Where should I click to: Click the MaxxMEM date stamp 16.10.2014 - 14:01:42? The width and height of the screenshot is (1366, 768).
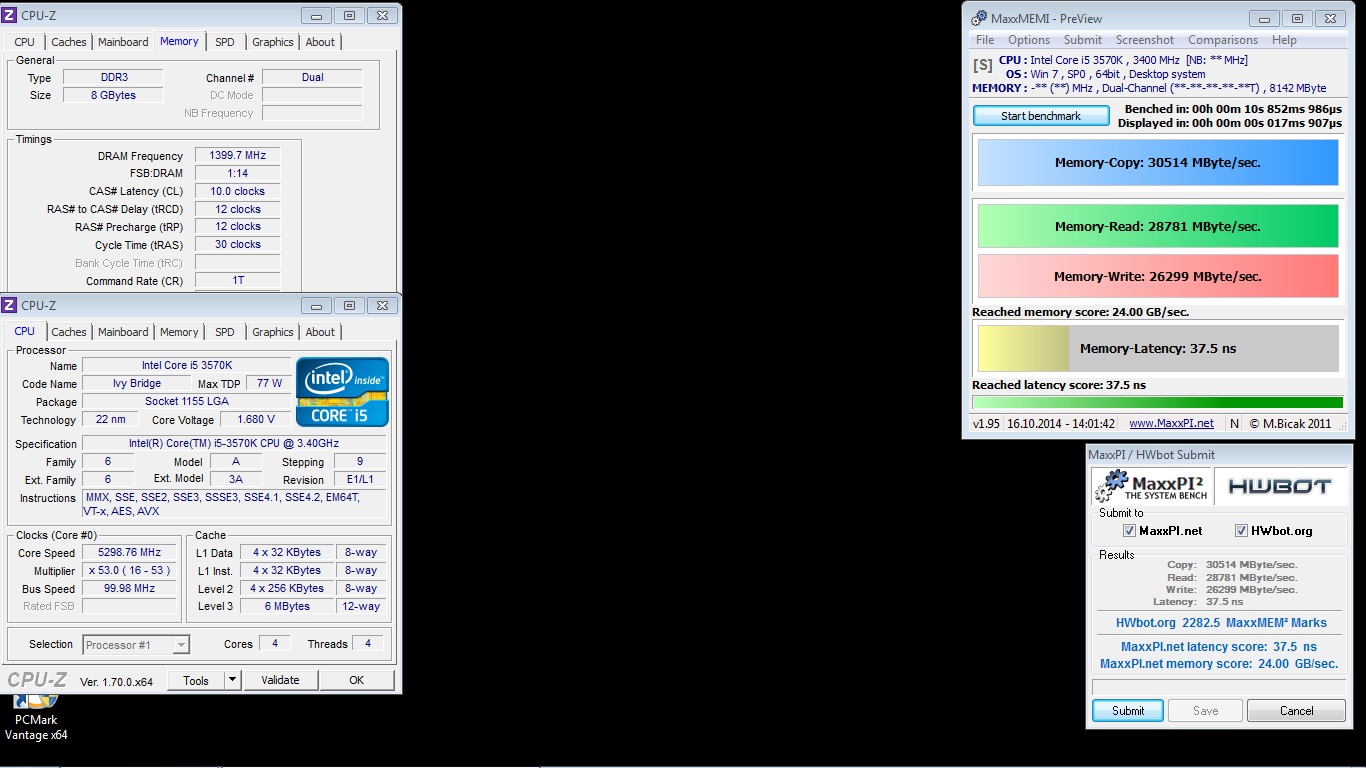pyautogui.click(x=1061, y=423)
